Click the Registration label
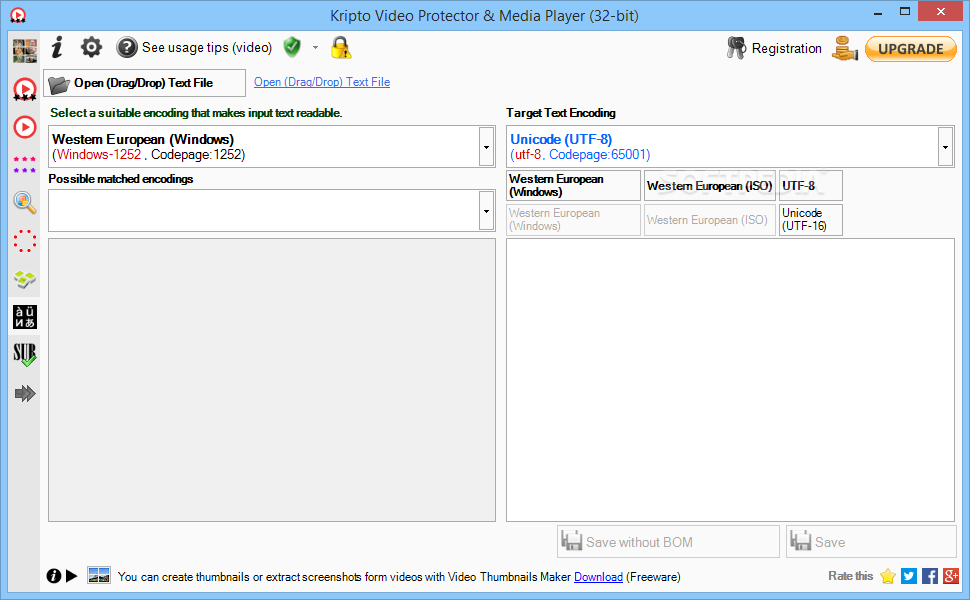The height and width of the screenshot is (600, 970). (786, 48)
